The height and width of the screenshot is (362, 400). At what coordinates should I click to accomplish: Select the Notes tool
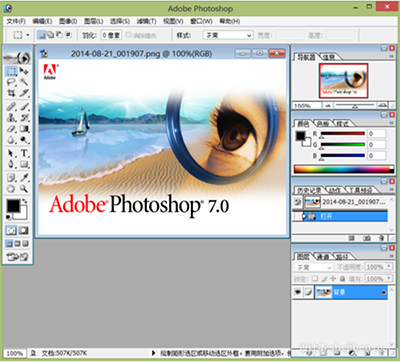click(x=11, y=178)
